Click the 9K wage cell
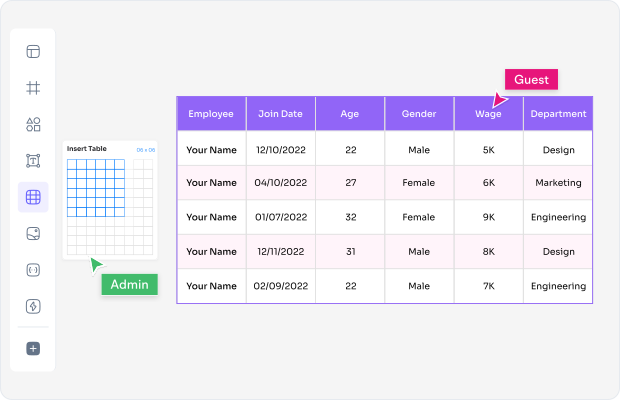The width and height of the screenshot is (620, 400). coord(488,217)
